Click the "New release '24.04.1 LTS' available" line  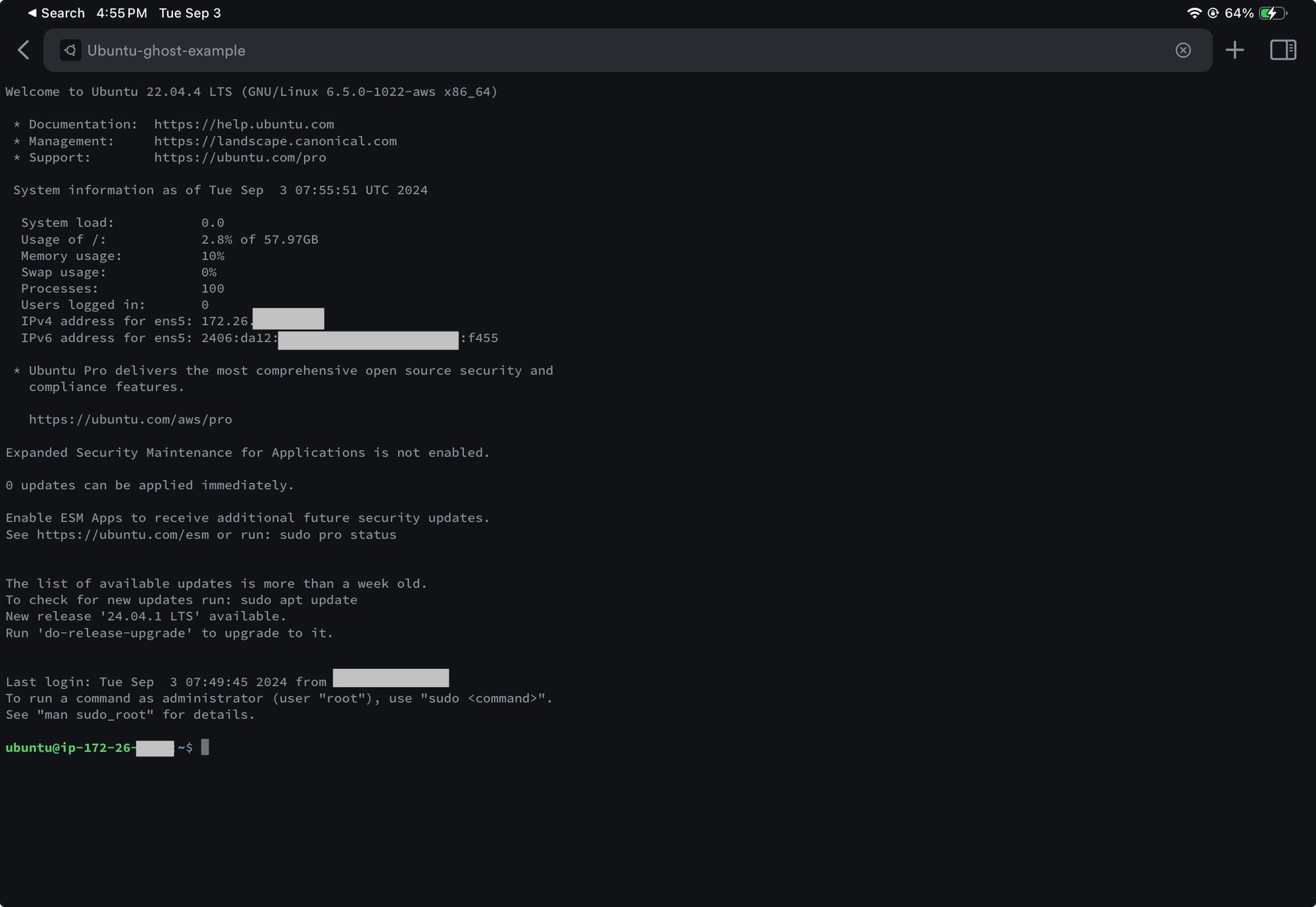pyautogui.click(x=145, y=616)
